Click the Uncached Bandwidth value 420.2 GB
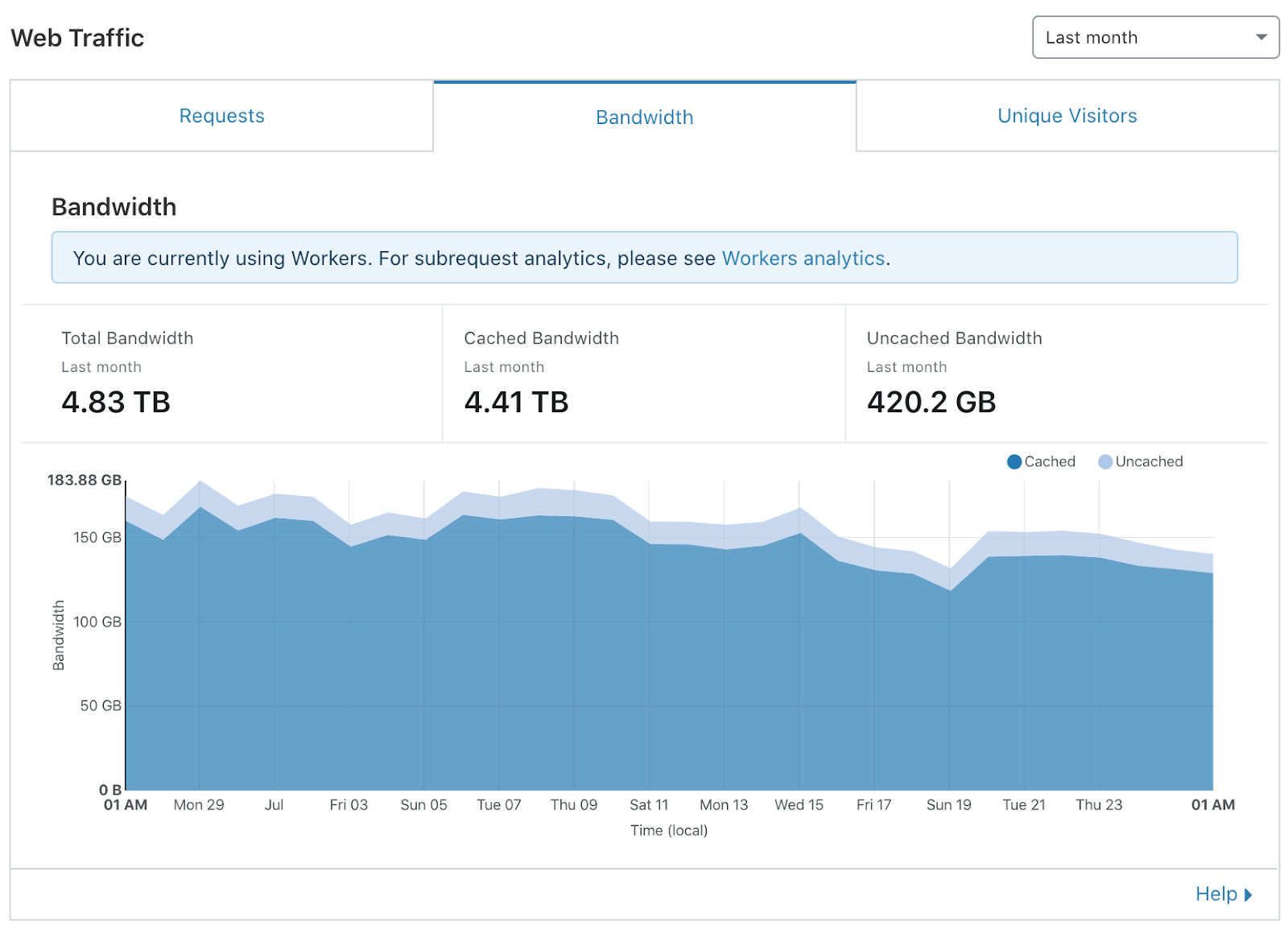Screen dimensions: 1288x930 point(931,402)
